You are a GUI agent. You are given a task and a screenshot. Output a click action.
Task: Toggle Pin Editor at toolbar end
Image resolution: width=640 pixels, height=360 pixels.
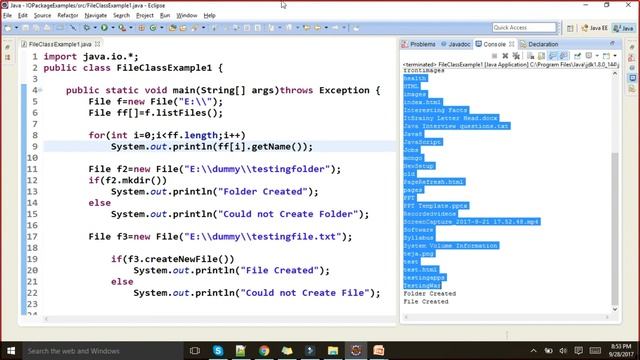tap(356, 28)
